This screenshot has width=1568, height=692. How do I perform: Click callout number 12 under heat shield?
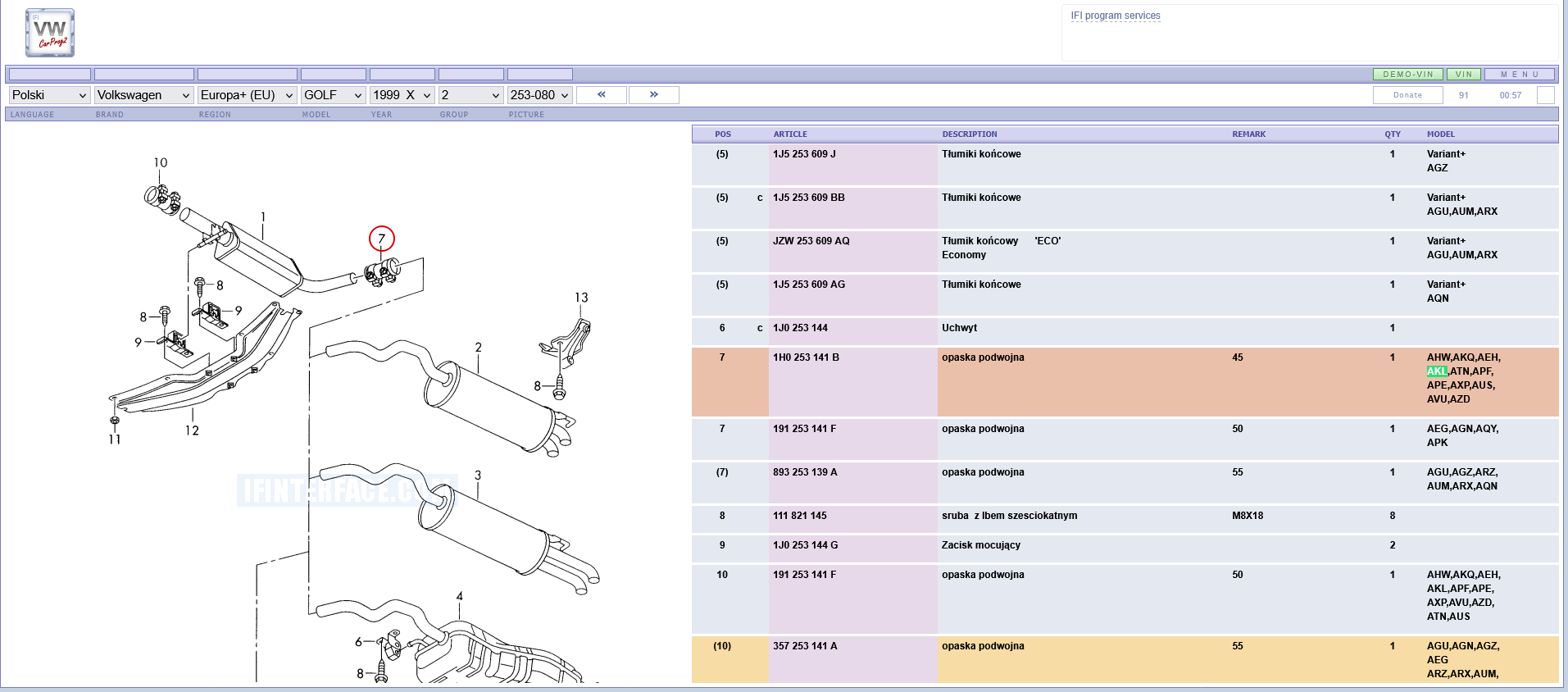tap(192, 430)
